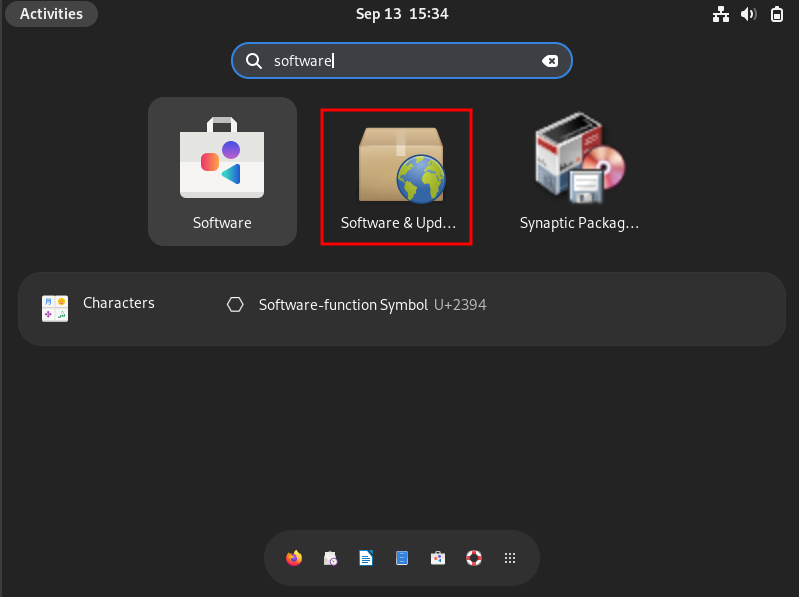The width and height of the screenshot is (799, 597).
Task: Show all applications grid
Action: (510, 558)
